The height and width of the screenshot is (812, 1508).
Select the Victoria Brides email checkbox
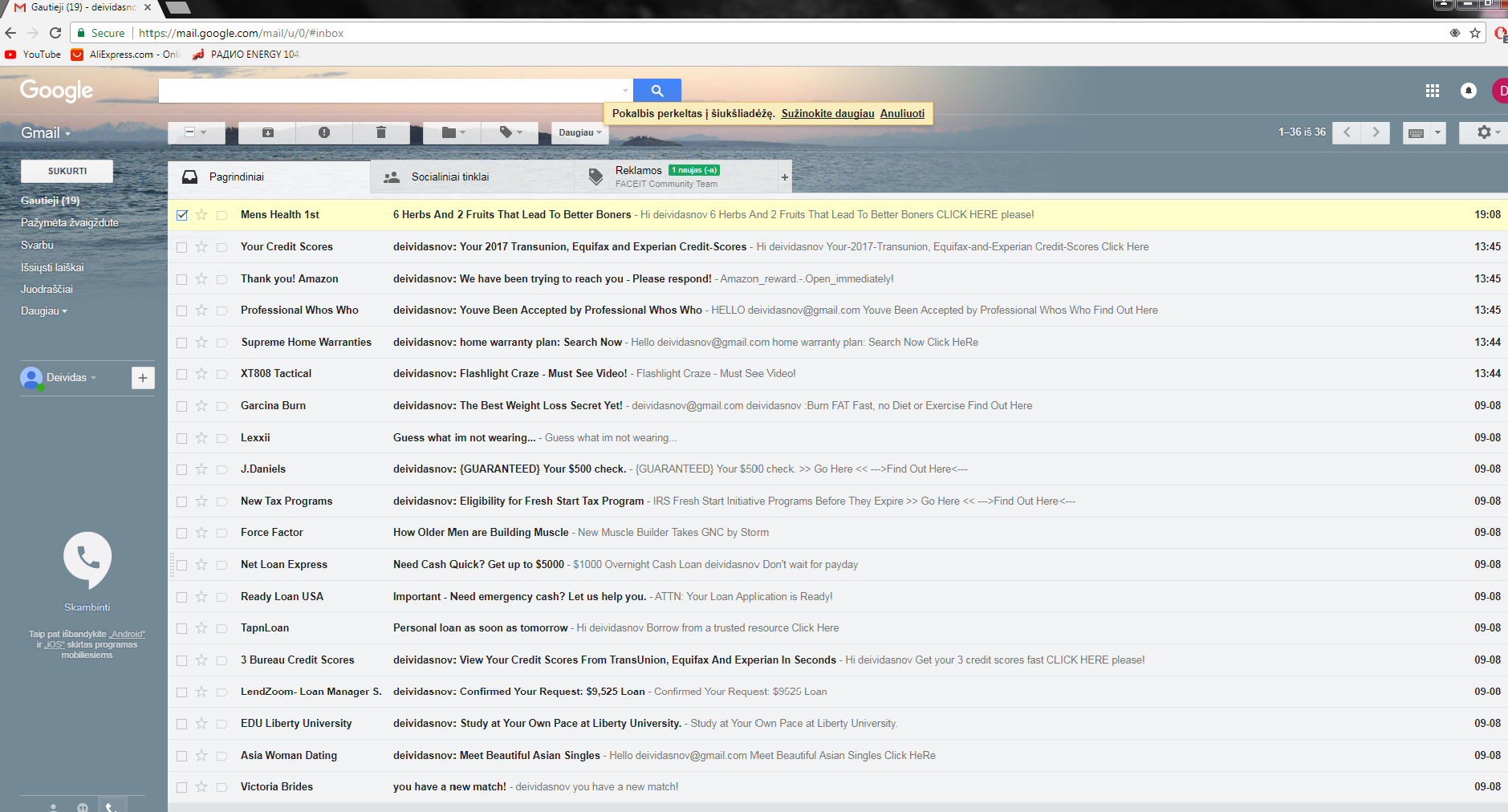182,787
